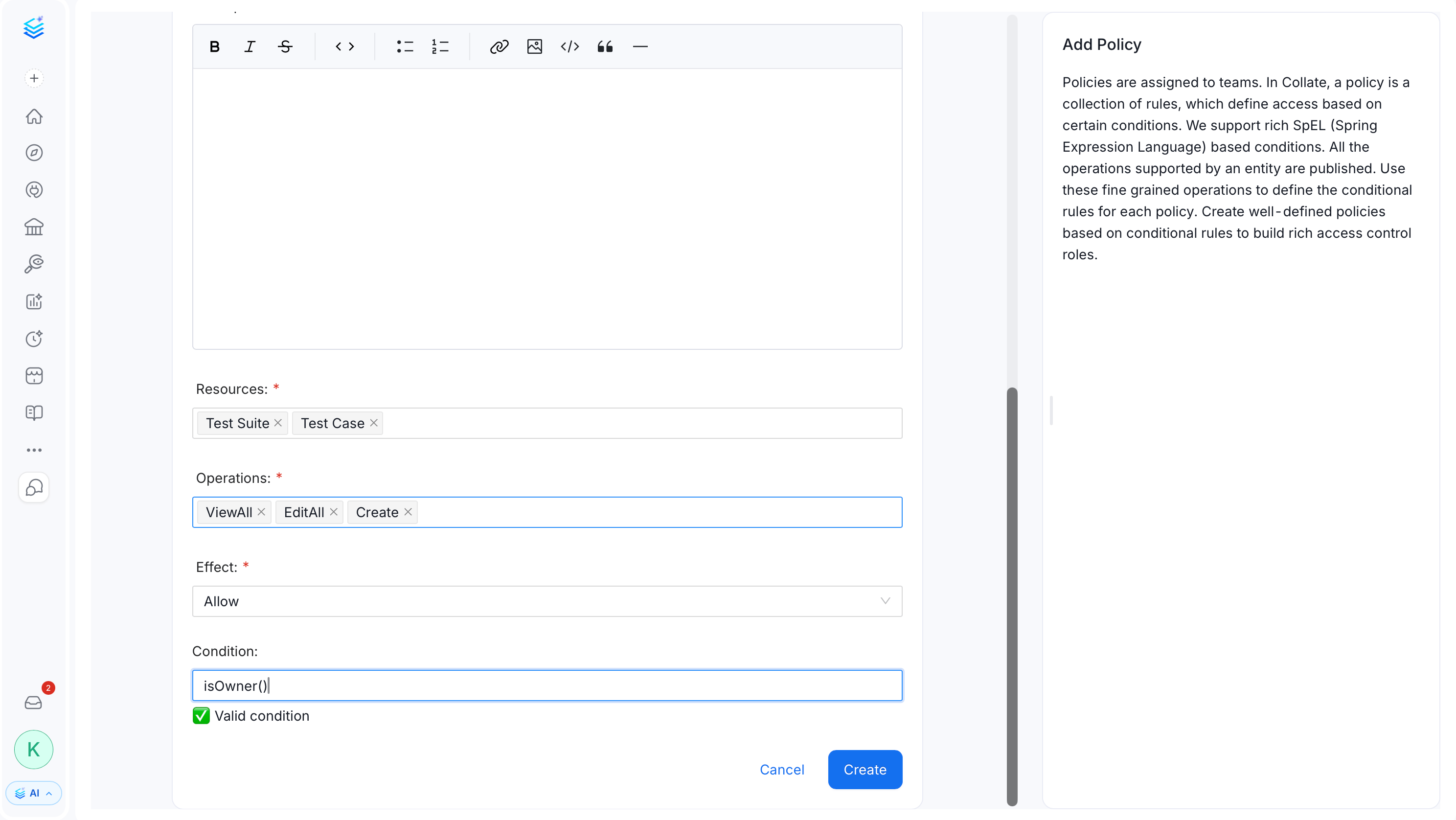Click the form vertical scrollbar thumb
The height and width of the screenshot is (820, 1456).
pos(1012,596)
